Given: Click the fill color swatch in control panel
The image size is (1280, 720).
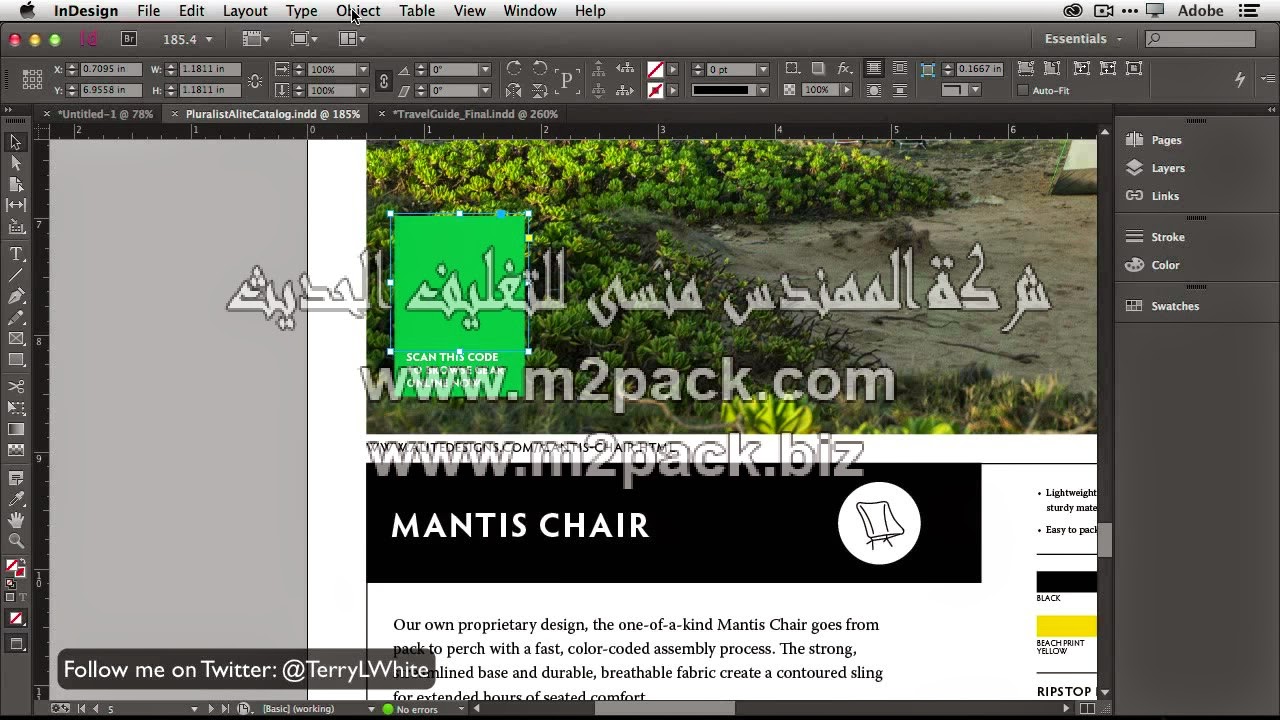Looking at the screenshot, I should point(655,70).
